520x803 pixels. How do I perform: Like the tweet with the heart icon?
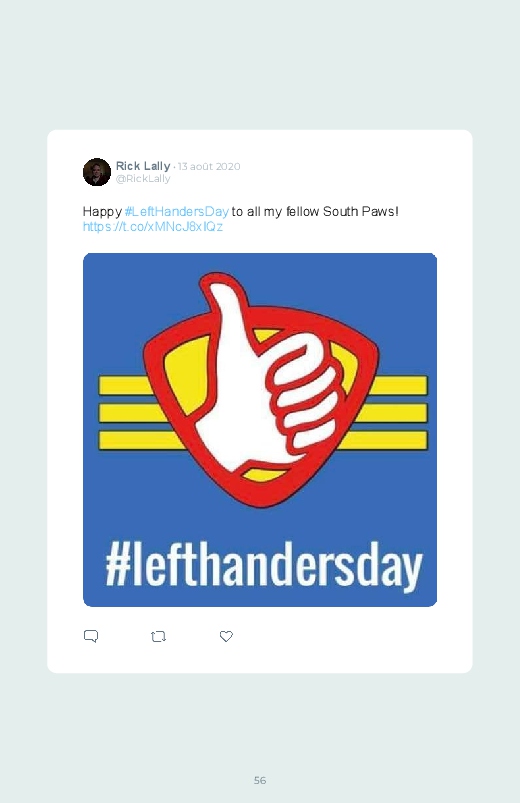pyautogui.click(x=226, y=636)
